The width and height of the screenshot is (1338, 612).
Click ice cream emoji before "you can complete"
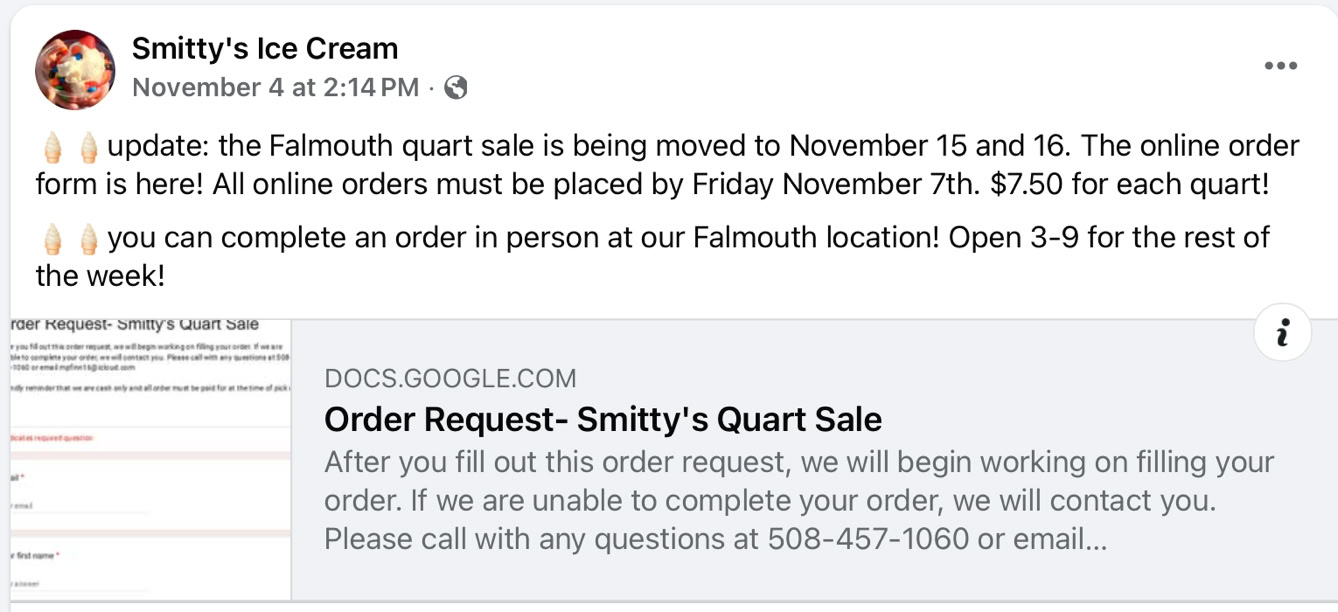[x=53, y=239]
